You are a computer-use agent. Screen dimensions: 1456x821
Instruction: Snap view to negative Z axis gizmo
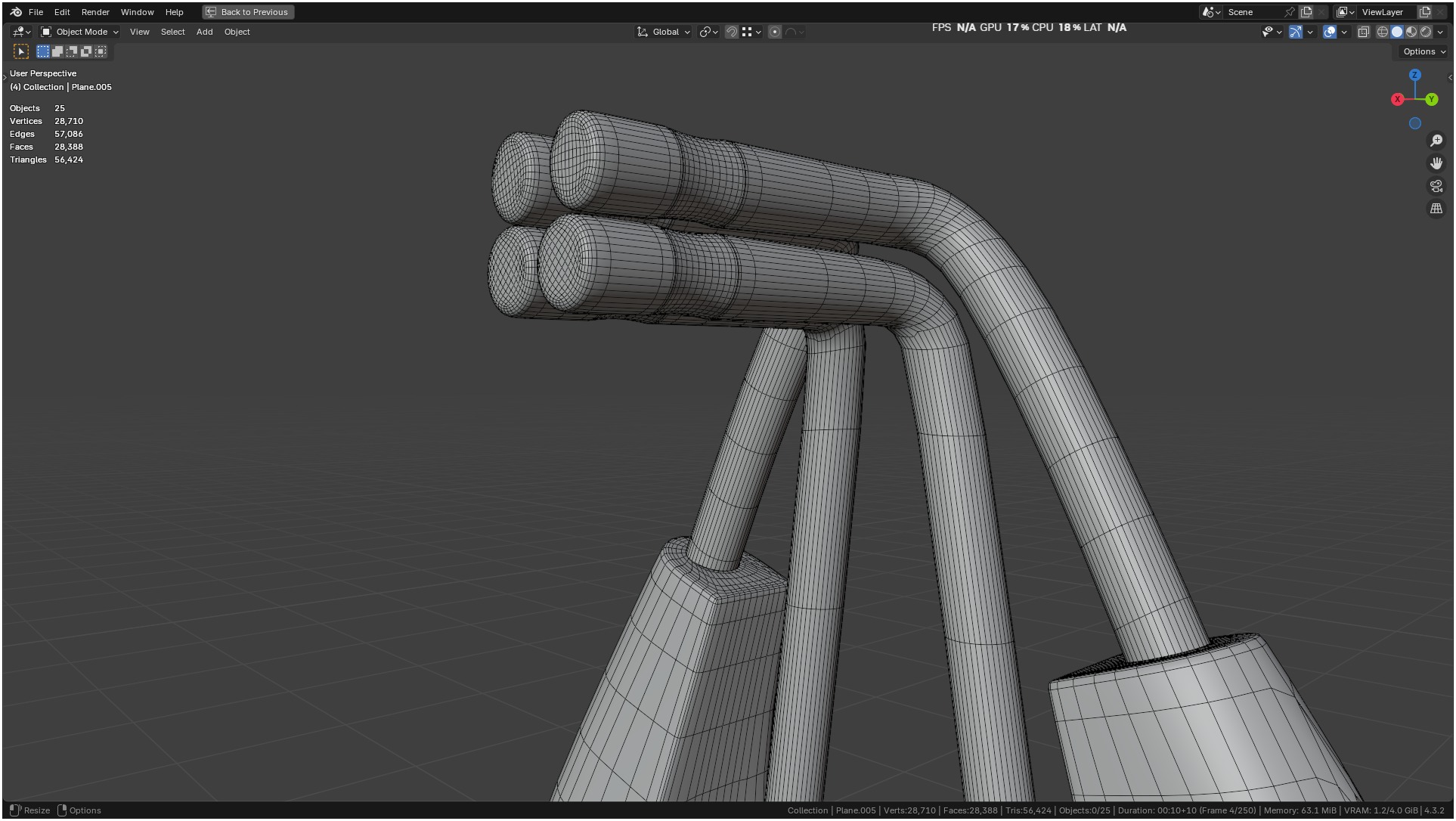tap(1415, 123)
